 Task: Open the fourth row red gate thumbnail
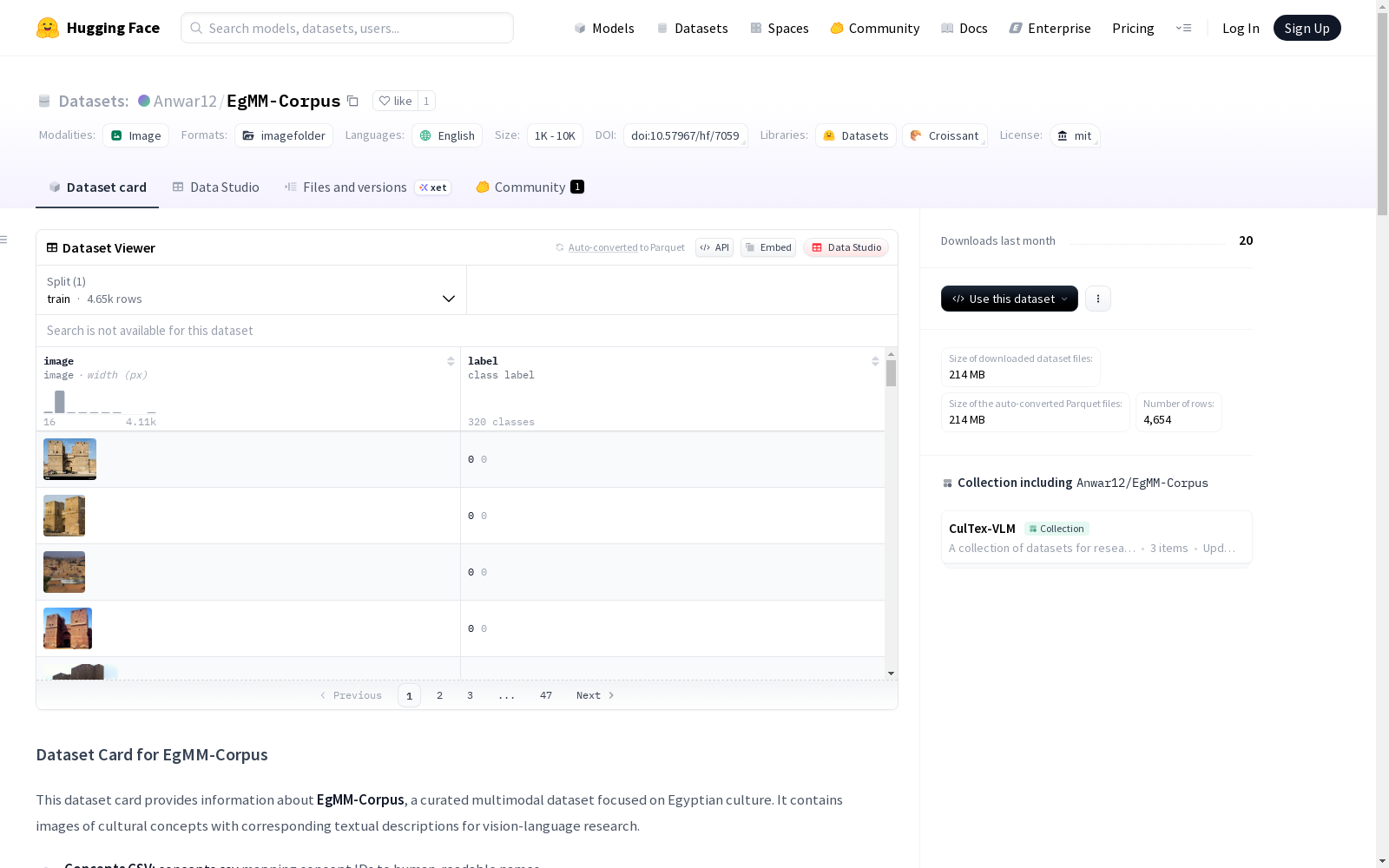pos(68,628)
